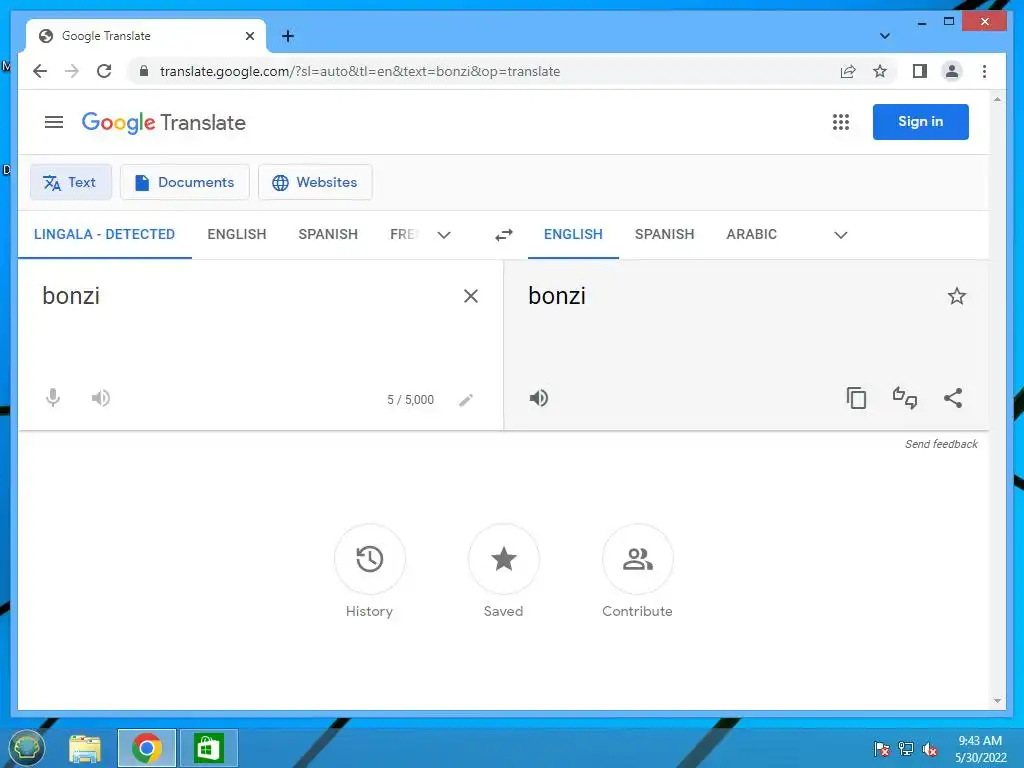1024x768 pixels.
Task: Switch to Documents translation
Action: click(185, 182)
